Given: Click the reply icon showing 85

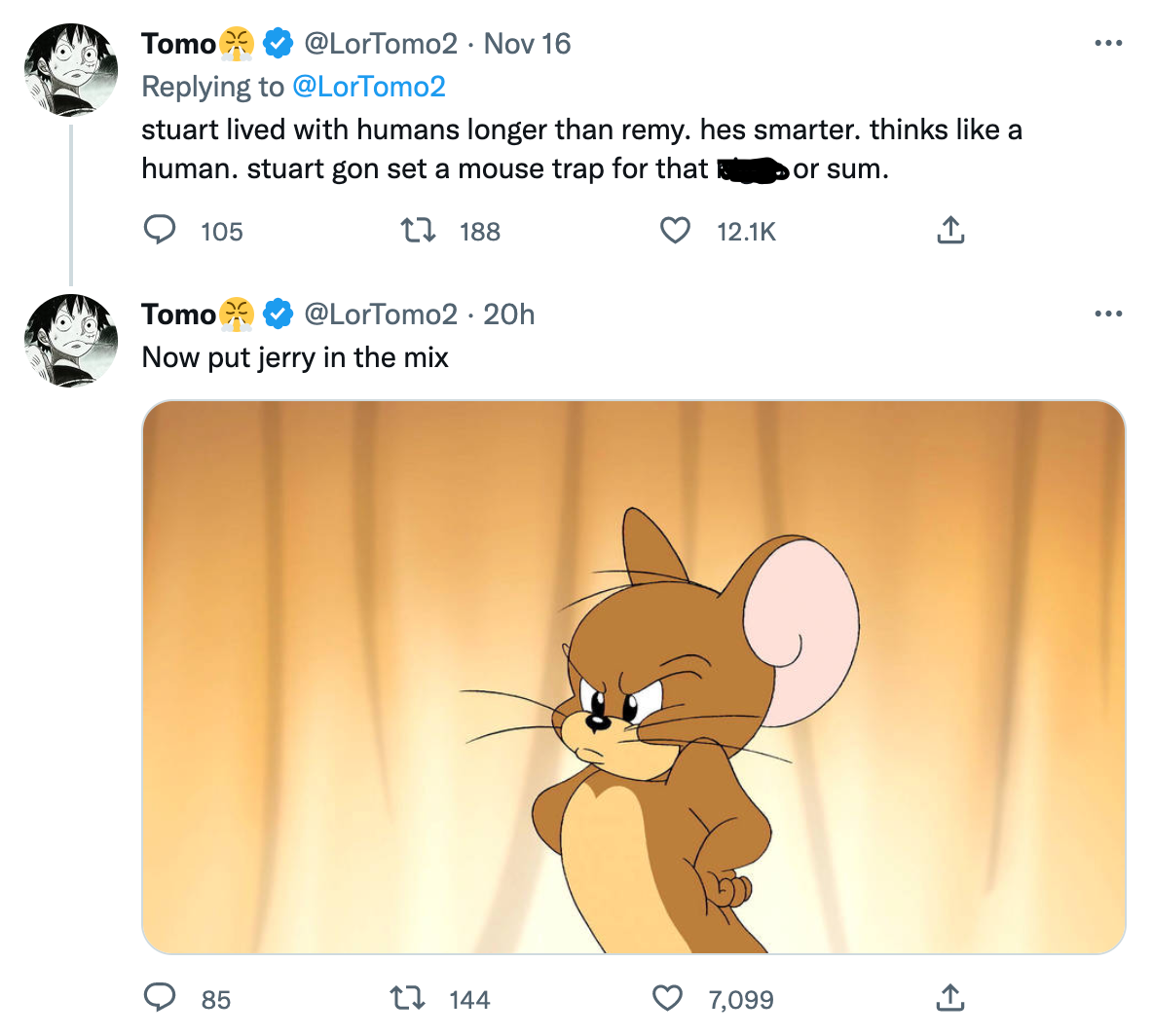Looking at the screenshot, I should 161,998.
